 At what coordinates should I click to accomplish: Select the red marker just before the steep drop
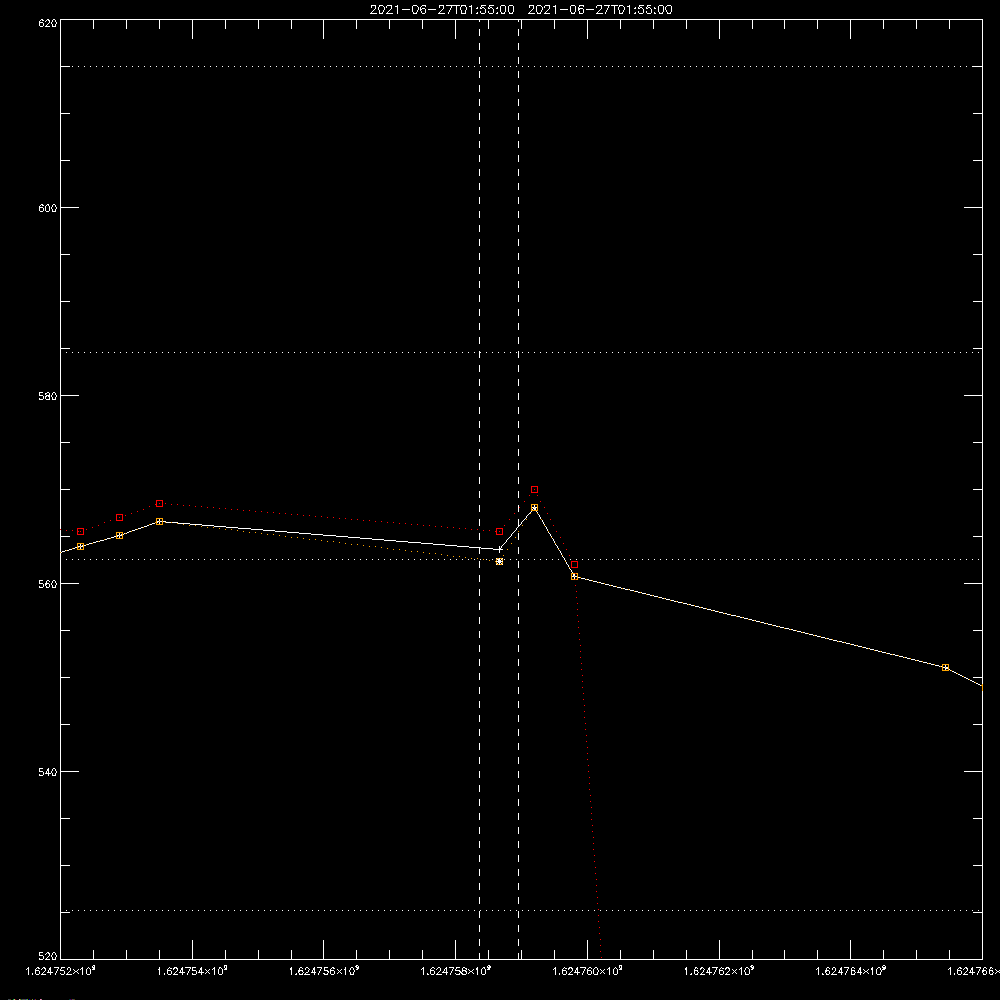pyautogui.click(x=575, y=564)
